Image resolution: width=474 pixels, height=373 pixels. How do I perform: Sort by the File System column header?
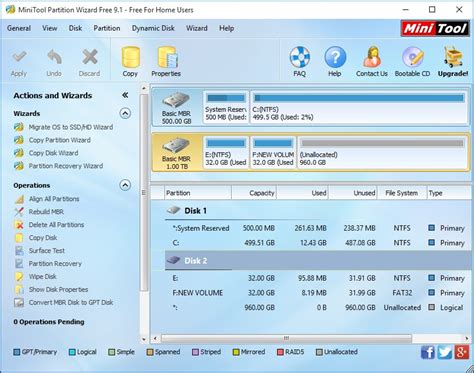pyautogui.click(x=402, y=193)
